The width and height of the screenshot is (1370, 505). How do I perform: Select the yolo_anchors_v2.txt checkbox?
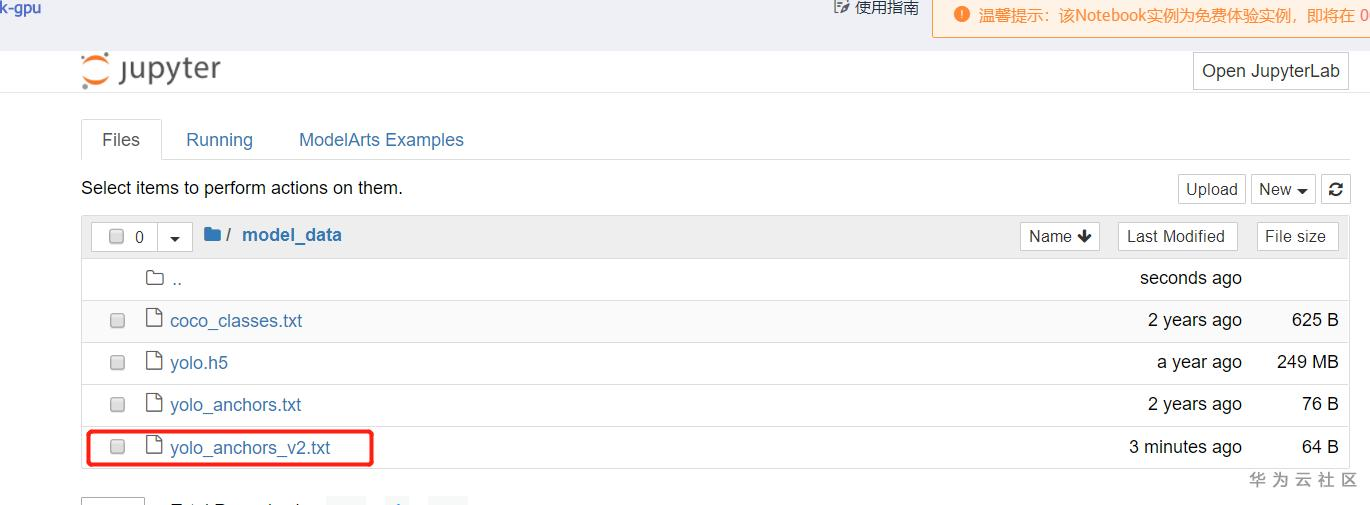(x=117, y=447)
